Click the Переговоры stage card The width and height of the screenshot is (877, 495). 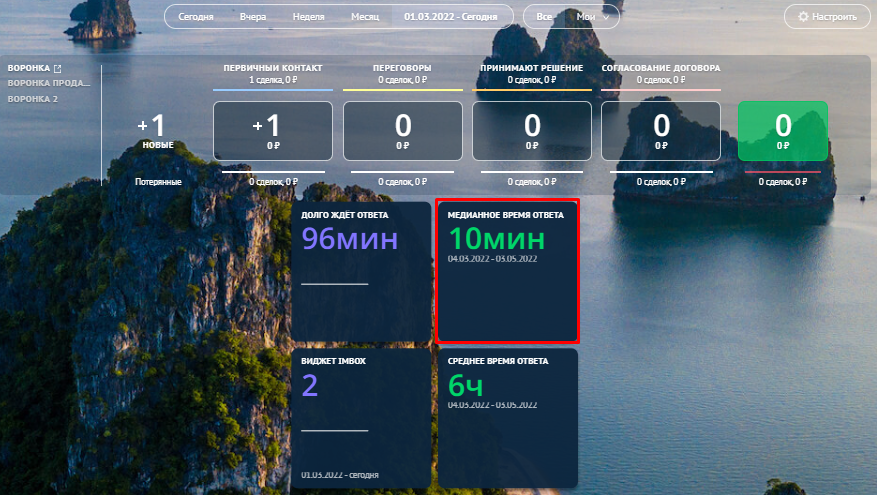click(x=403, y=131)
